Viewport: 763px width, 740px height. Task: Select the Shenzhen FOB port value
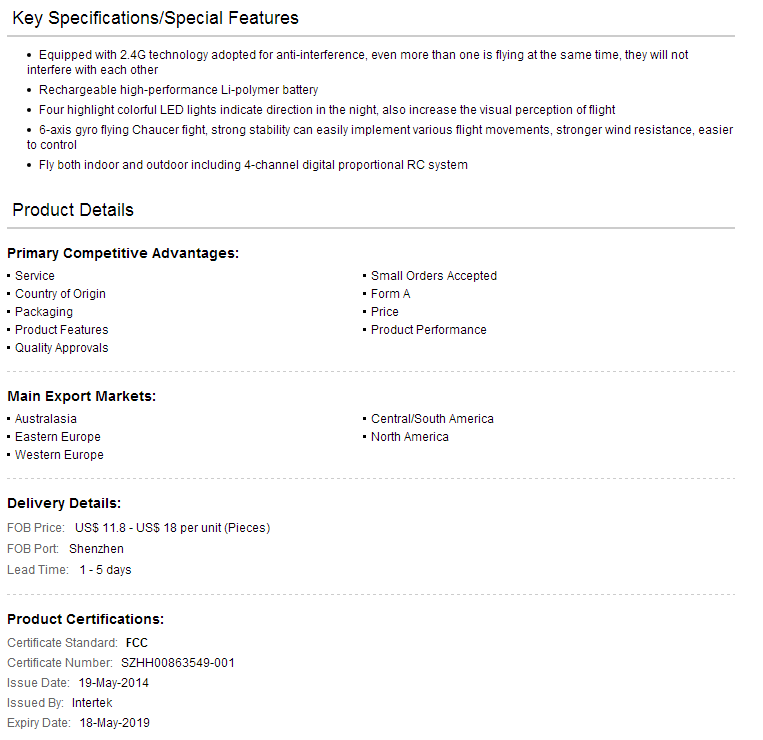point(96,548)
